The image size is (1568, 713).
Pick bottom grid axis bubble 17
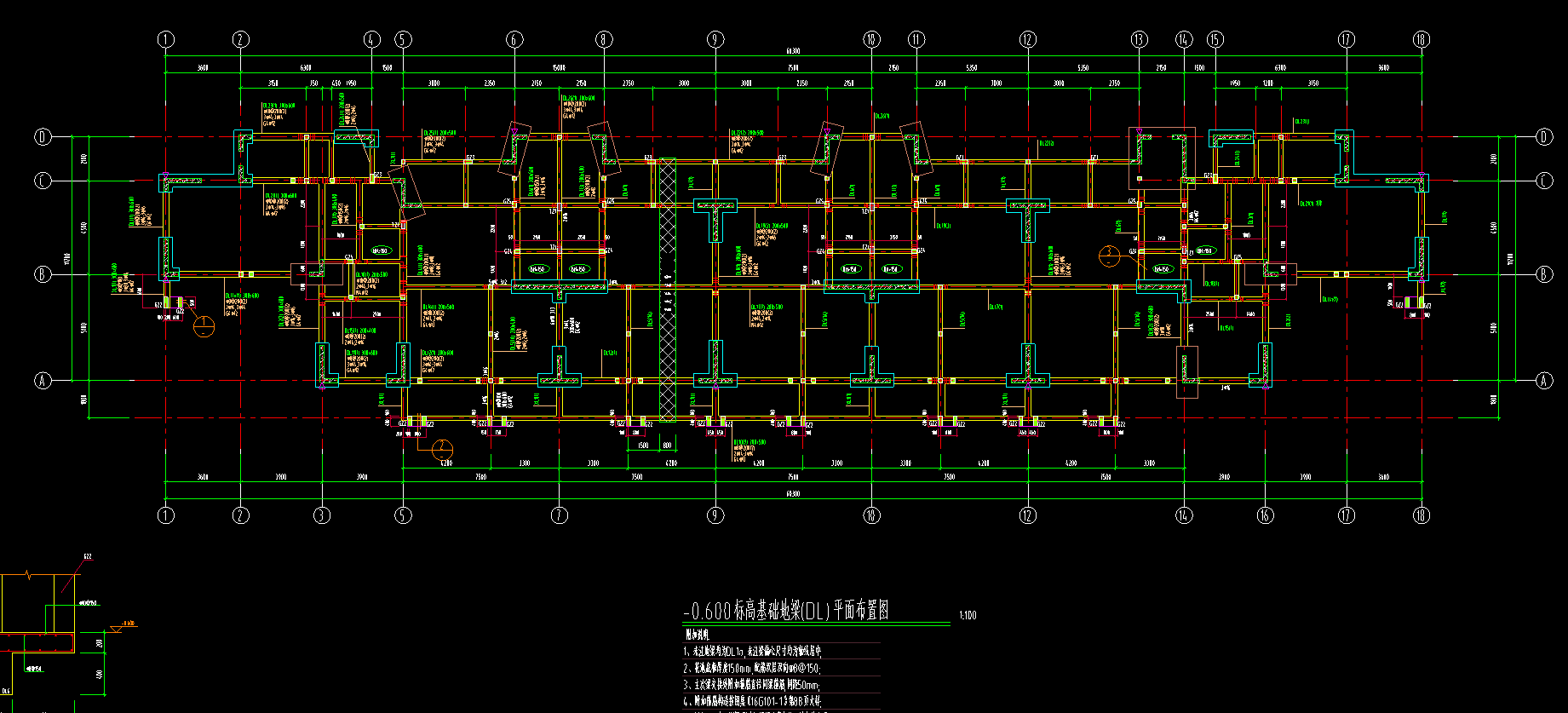(1346, 515)
